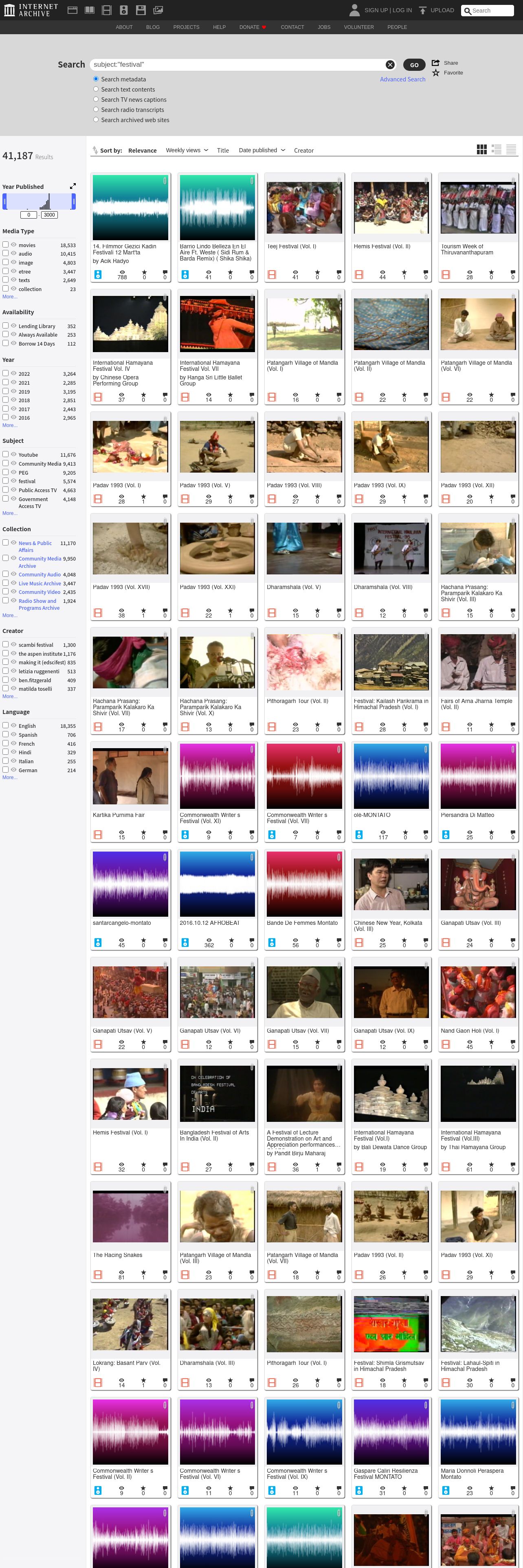Switch to compact list view icon
Image resolution: width=523 pixels, height=1568 pixels.
click(512, 149)
